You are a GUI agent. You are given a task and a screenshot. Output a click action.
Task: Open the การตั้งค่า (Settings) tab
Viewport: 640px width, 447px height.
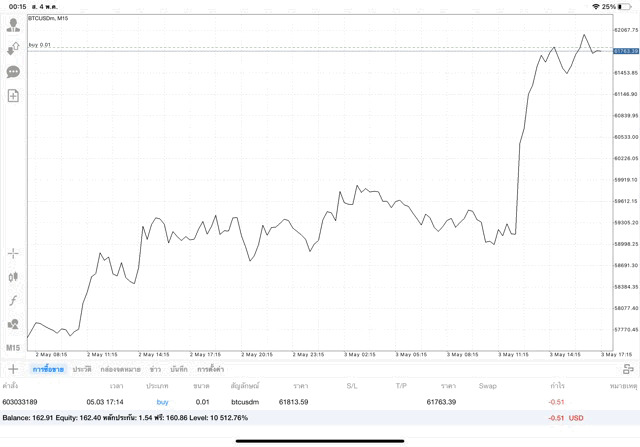(x=211, y=369)
